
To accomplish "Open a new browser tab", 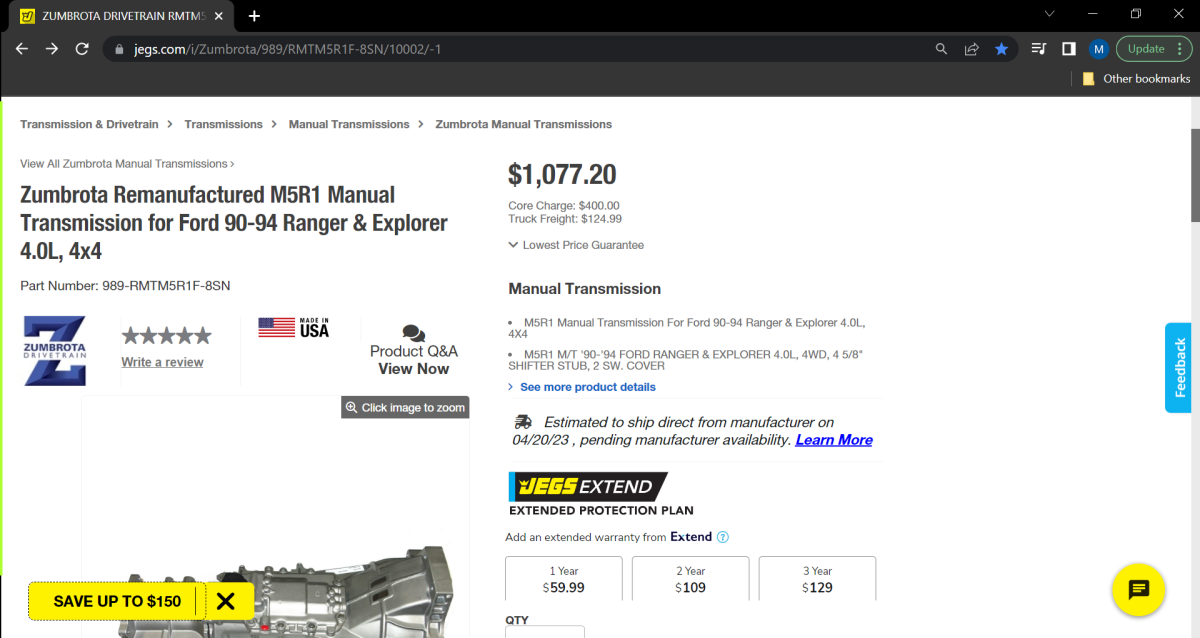I will pos(254,15).
